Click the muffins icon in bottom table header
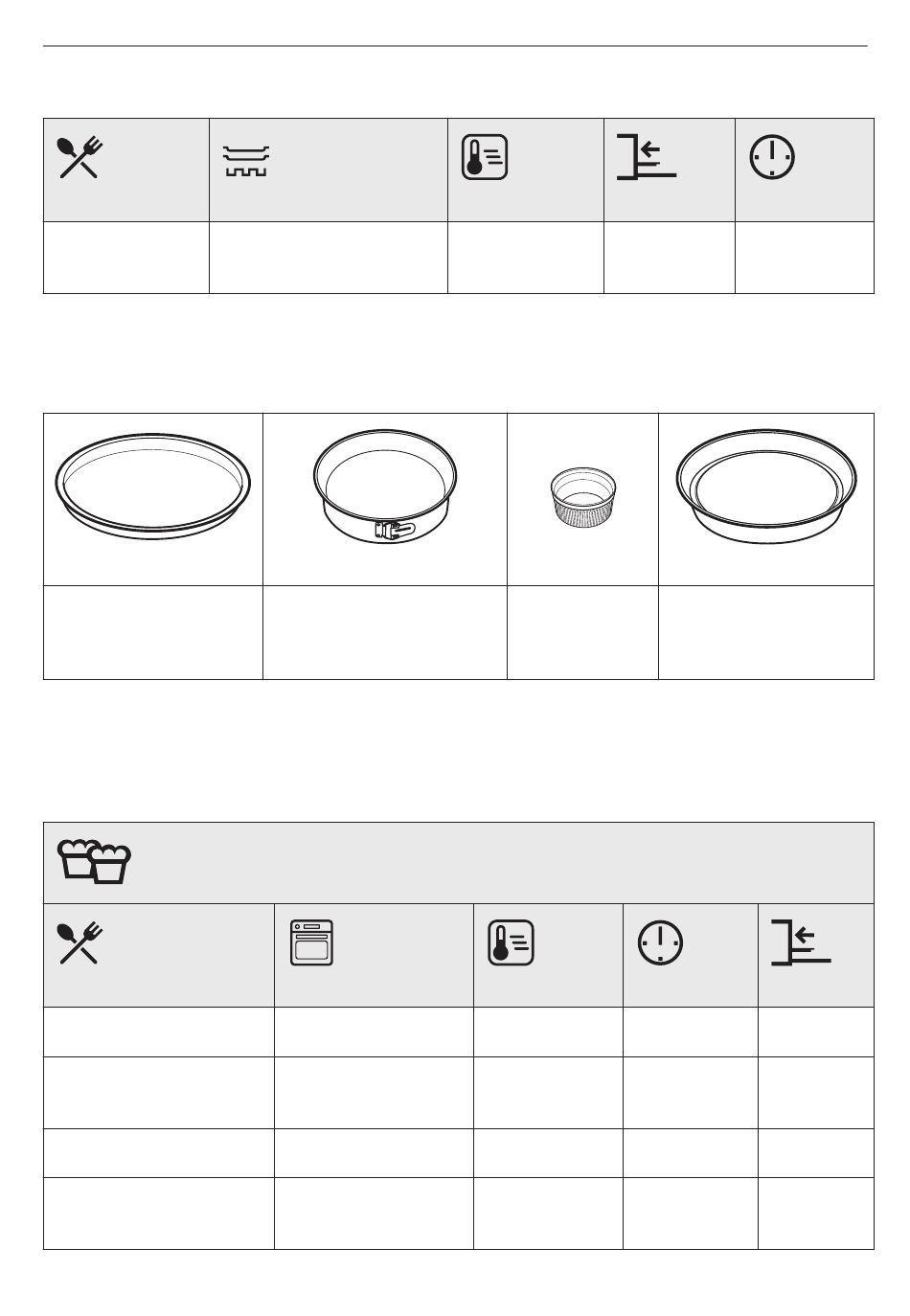Screen dimensions: 910x1316 coord(95,861)
